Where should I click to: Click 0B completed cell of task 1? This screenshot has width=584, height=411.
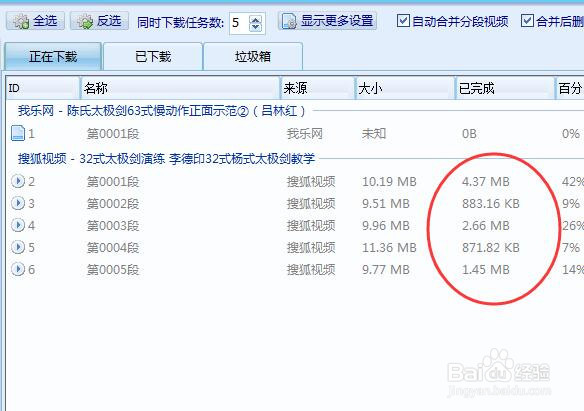(x=469, y=134)
